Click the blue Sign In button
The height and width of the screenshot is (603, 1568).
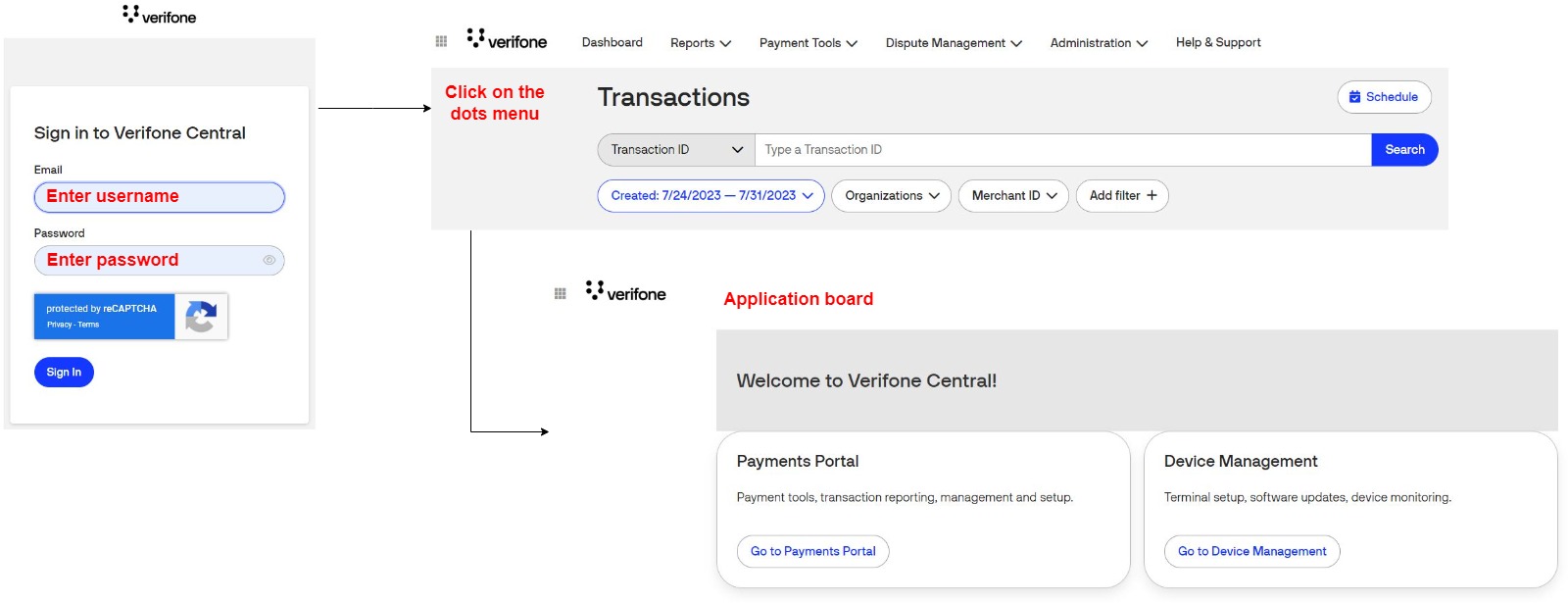point(64,373)
